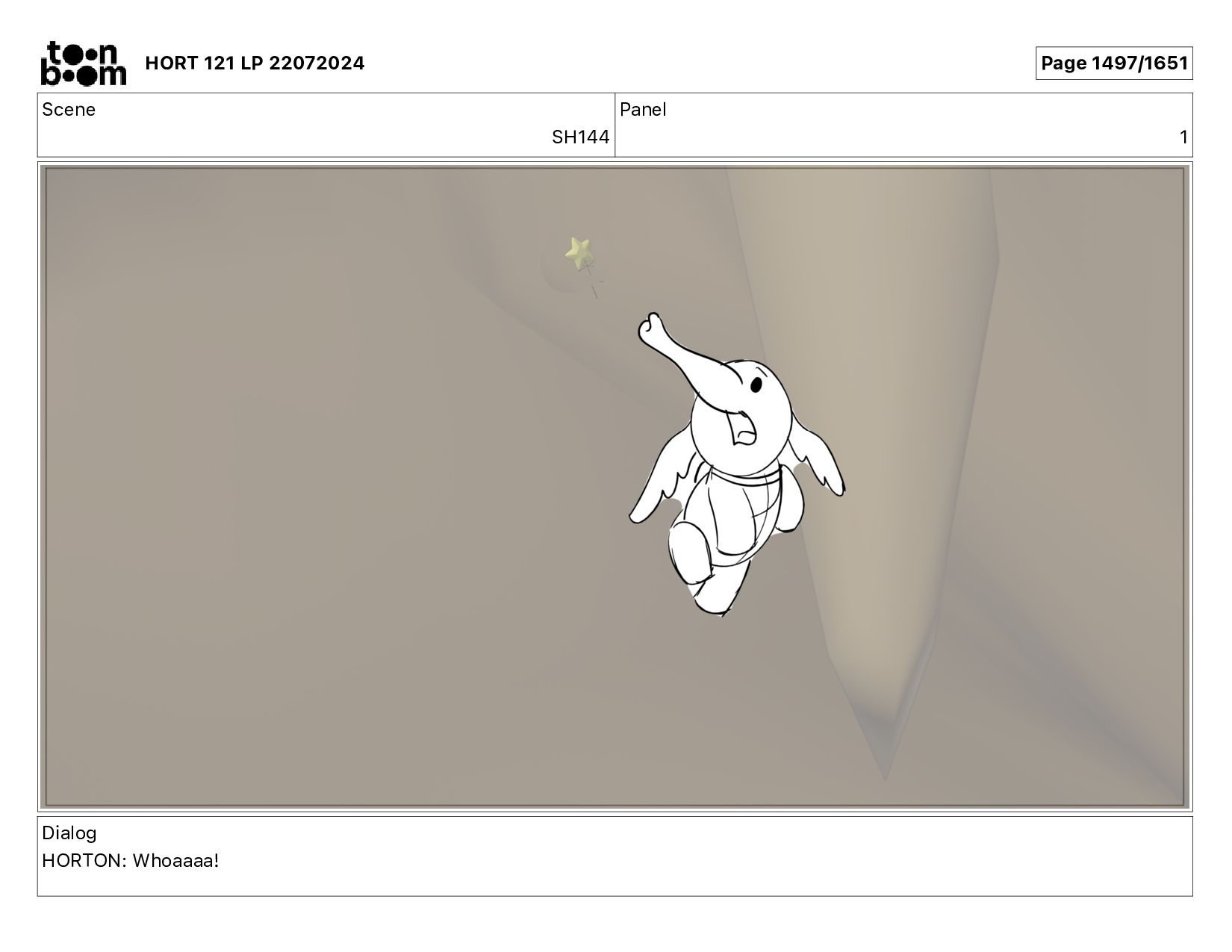Click the Toon Boom logo

coord(83,63)
